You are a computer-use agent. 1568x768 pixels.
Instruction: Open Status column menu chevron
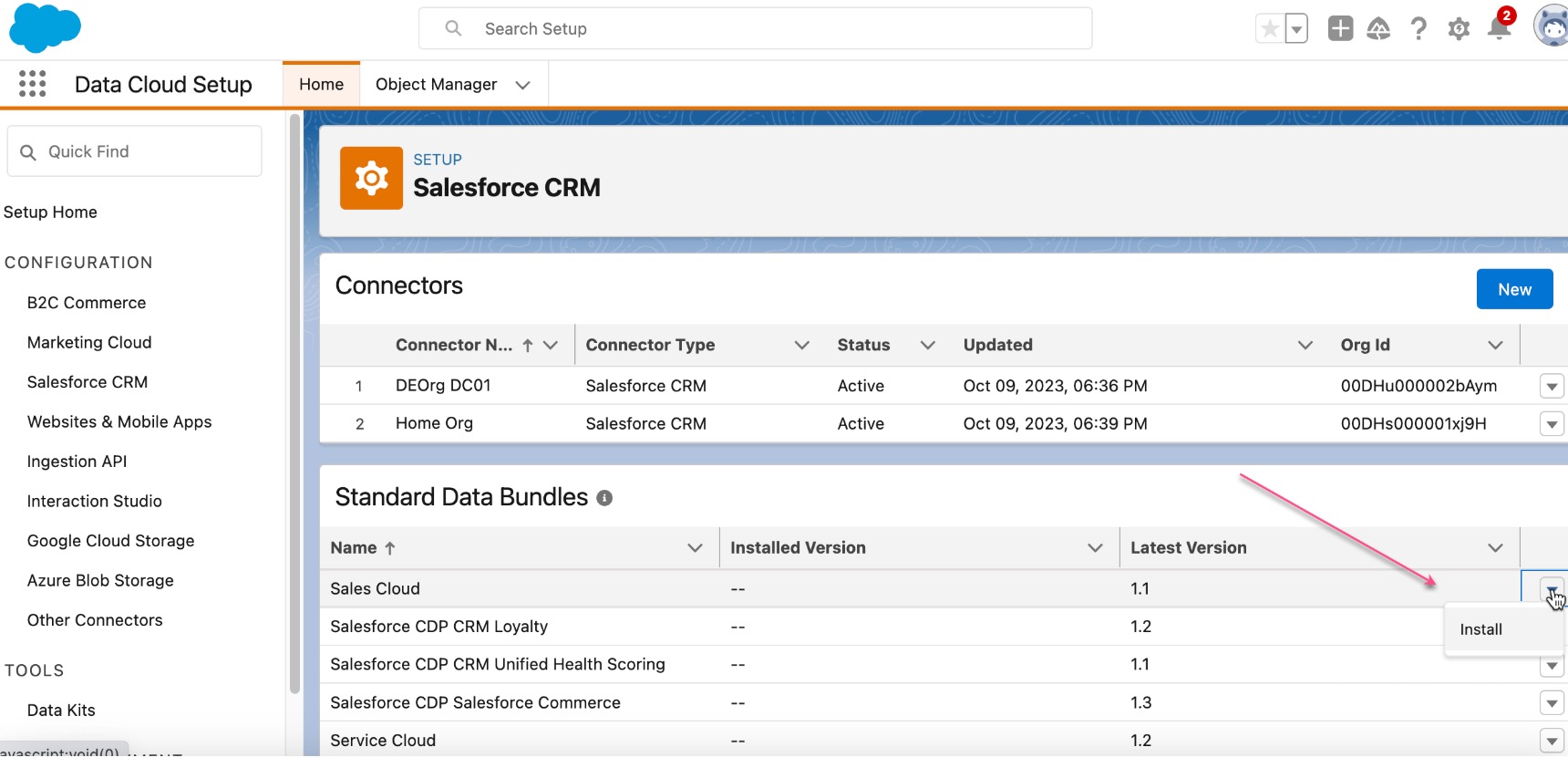coord(928,345)
